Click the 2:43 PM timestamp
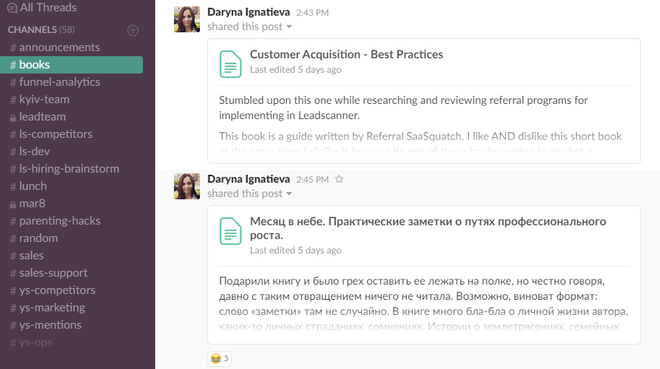Screen dimensions: 660x369 pos(312,13)
